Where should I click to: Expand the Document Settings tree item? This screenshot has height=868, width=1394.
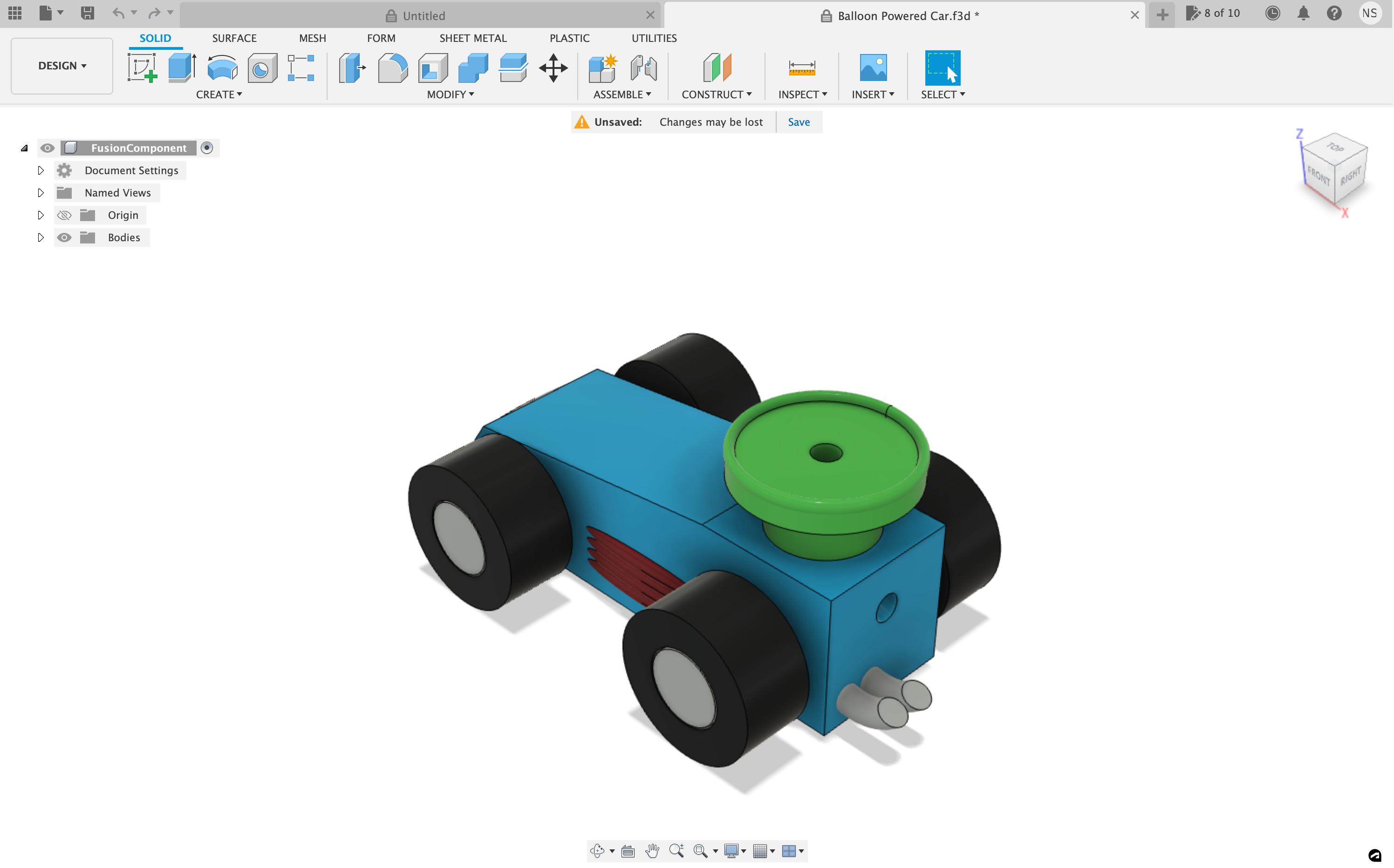tap(40, 169)
